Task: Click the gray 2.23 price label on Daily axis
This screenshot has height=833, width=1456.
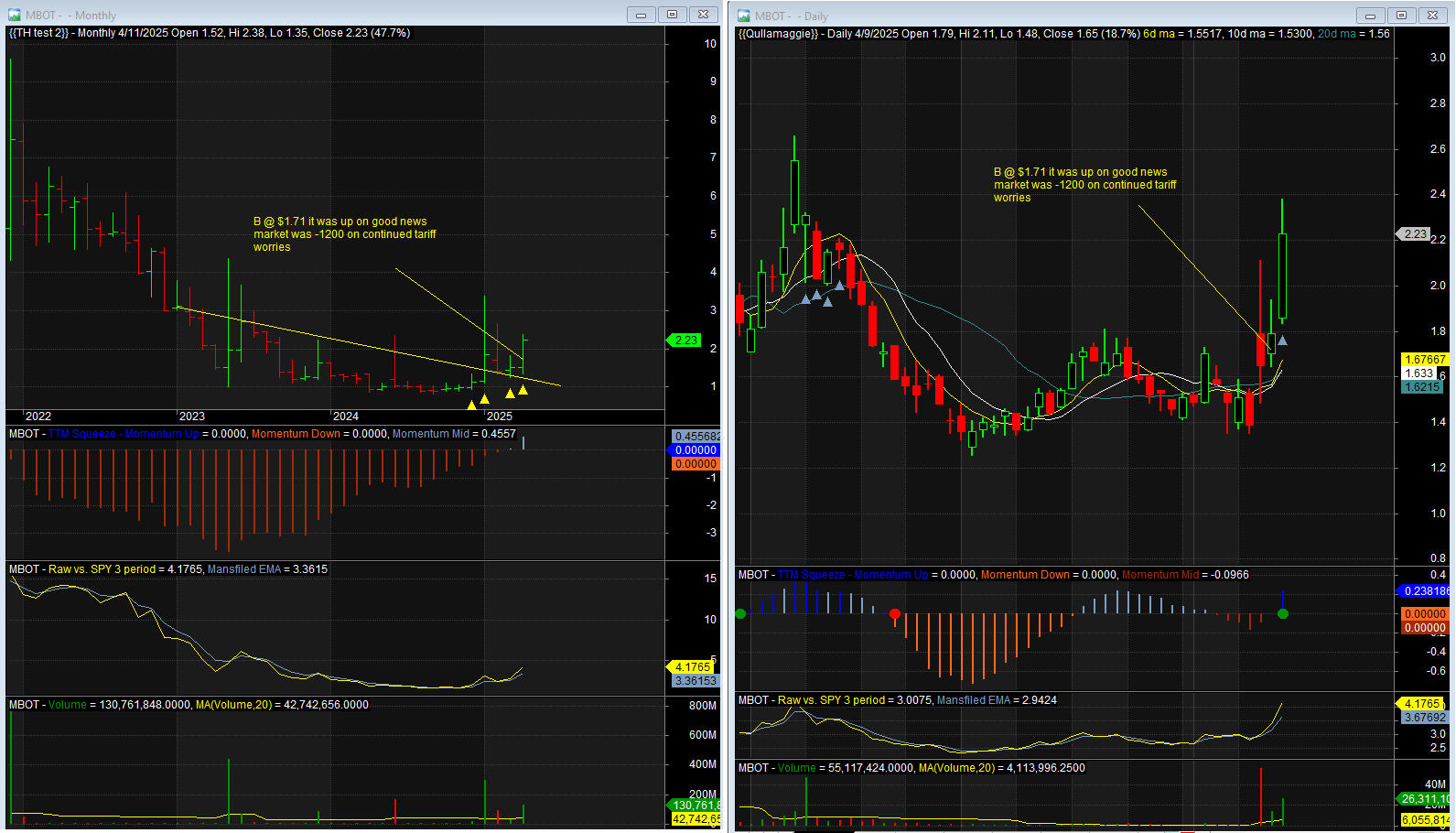Action: point(1414,234)
